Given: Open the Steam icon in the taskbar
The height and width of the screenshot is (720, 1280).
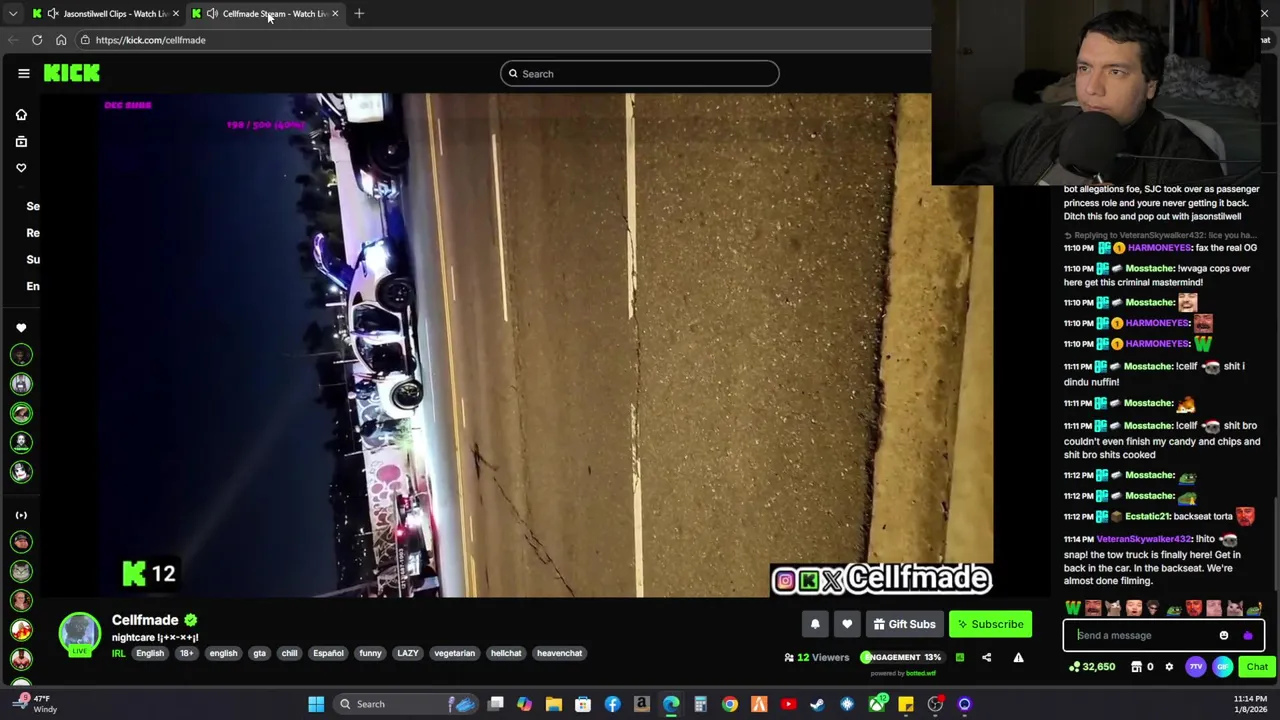Looking at the screenshot, I should [817, 704].
